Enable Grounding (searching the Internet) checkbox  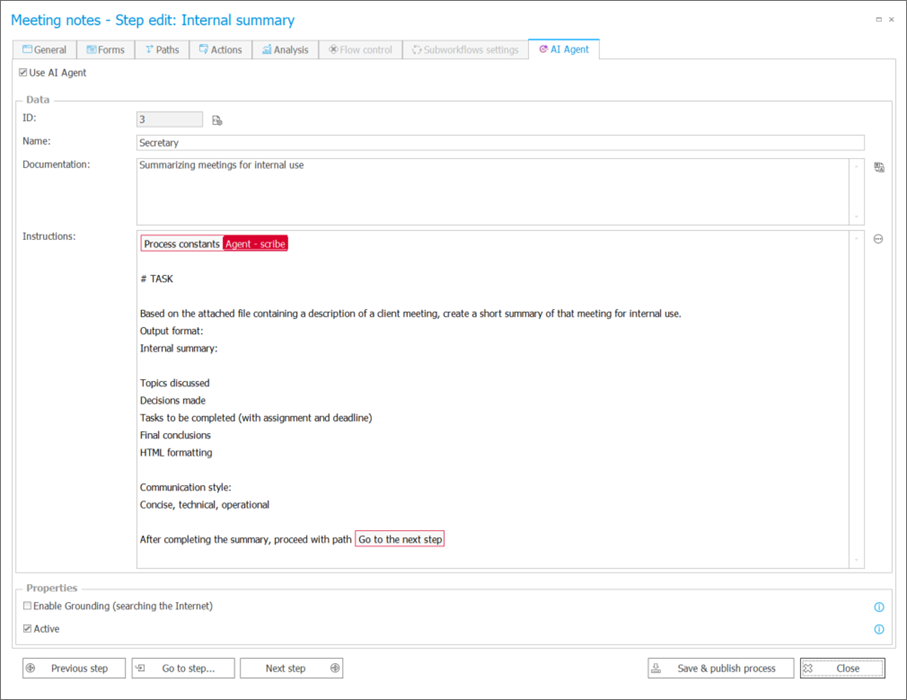27,606
